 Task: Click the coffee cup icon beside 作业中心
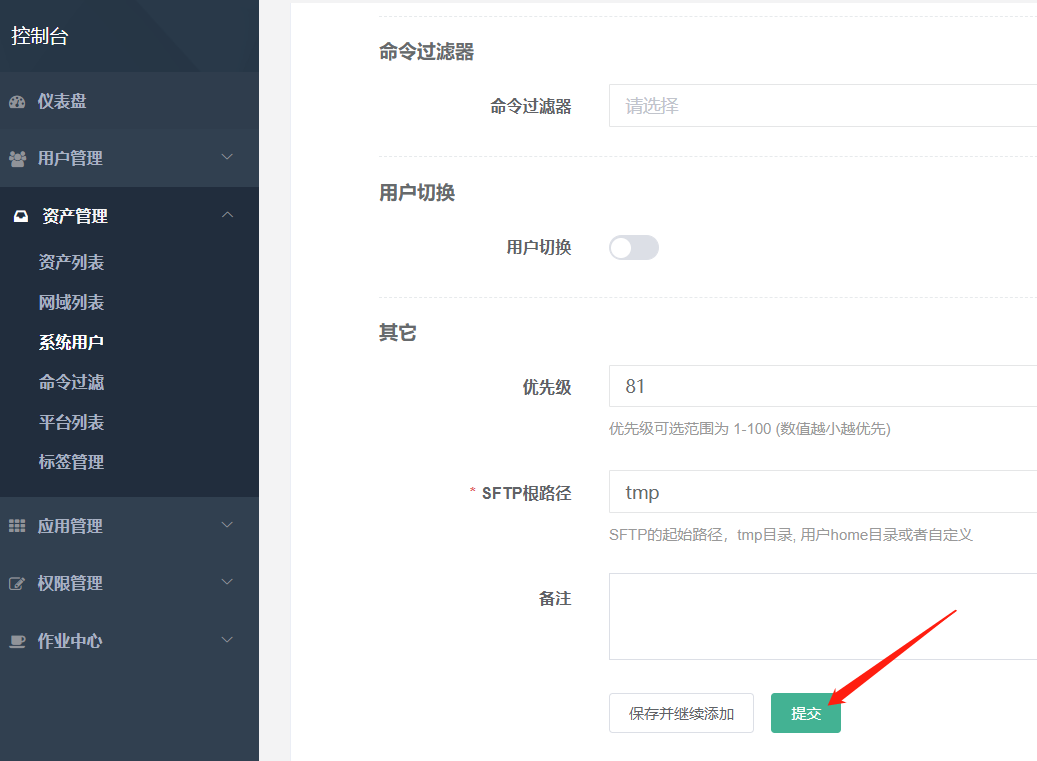click(x=17, y=641)
